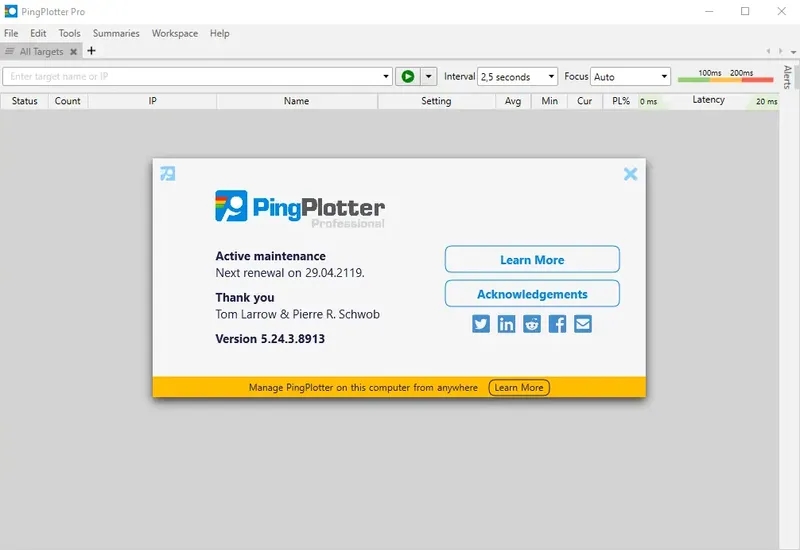The height and width of the screenshot is (550, 800).
Task: Adjust the 100ms 200ms latency color scale
Action: tap(726, 76)
